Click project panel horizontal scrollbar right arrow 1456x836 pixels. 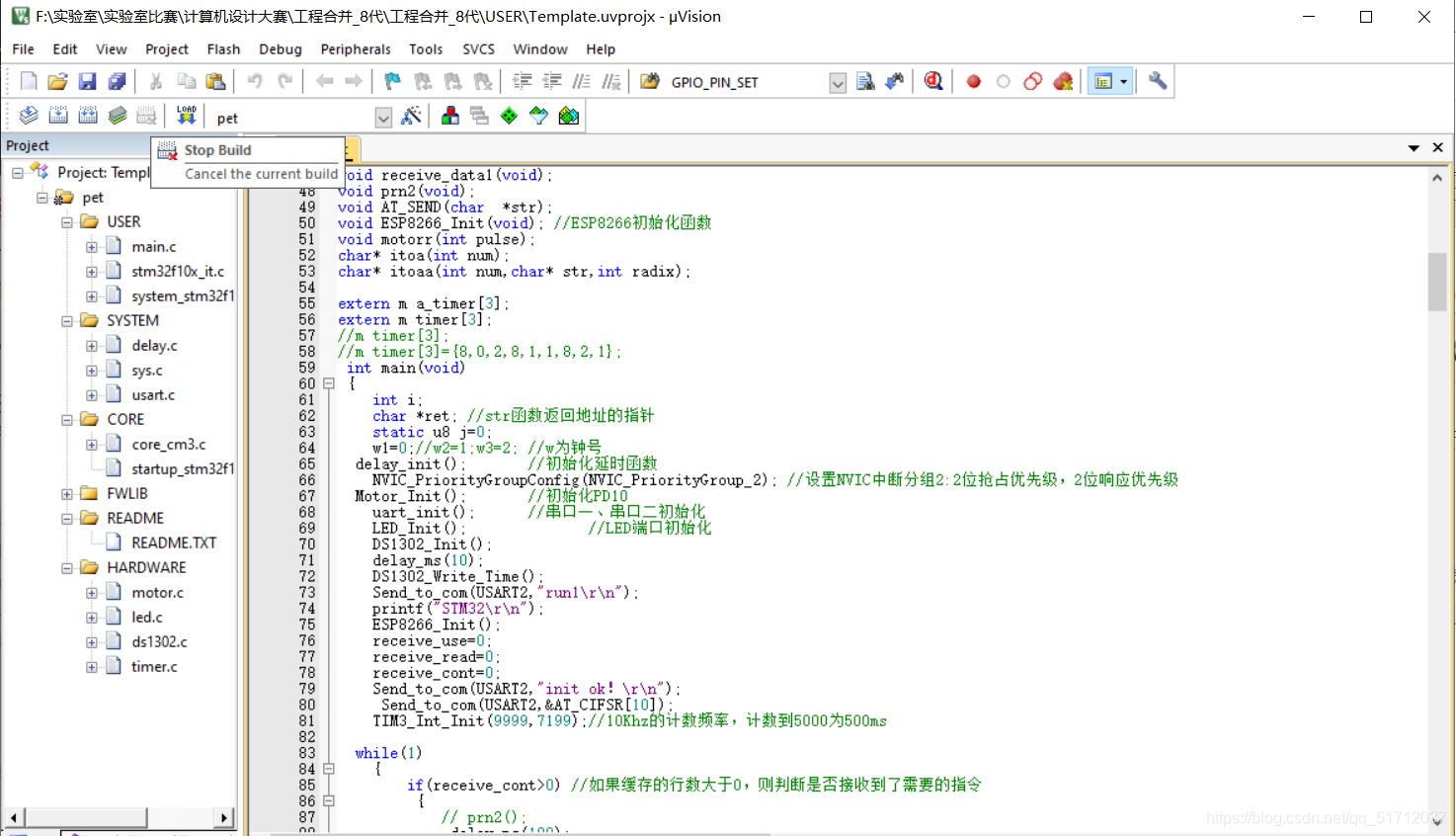click(224, 818)
